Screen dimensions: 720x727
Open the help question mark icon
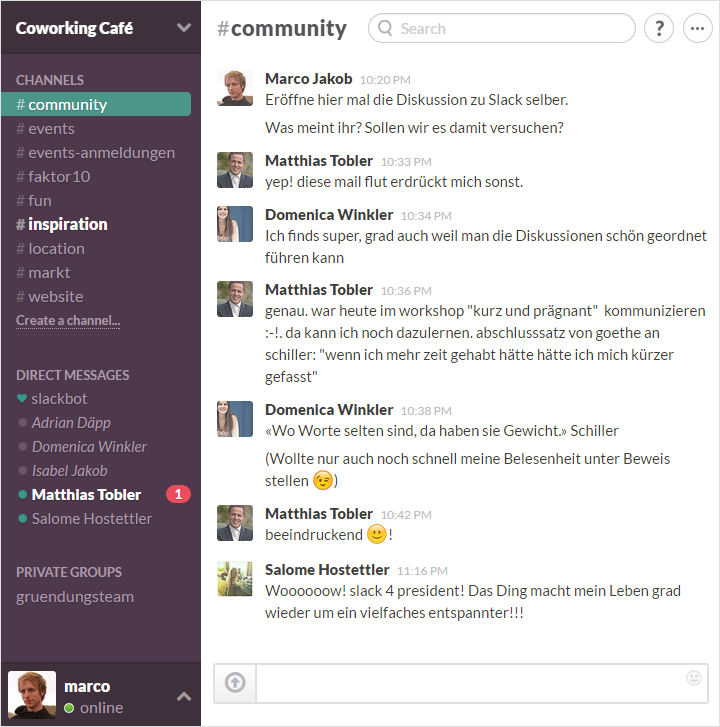coord(658,28)
